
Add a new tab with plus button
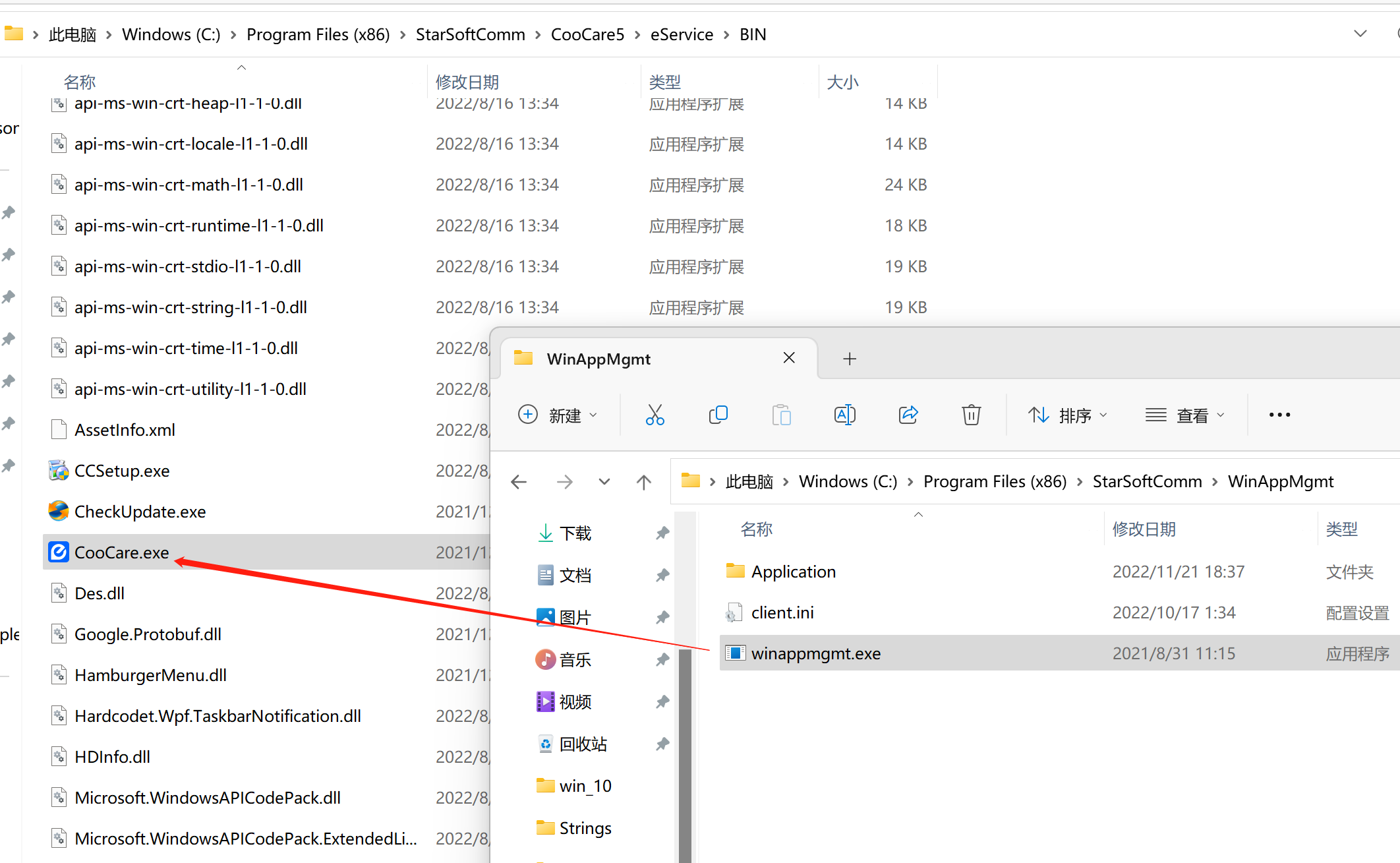click(x=850, y=359)
